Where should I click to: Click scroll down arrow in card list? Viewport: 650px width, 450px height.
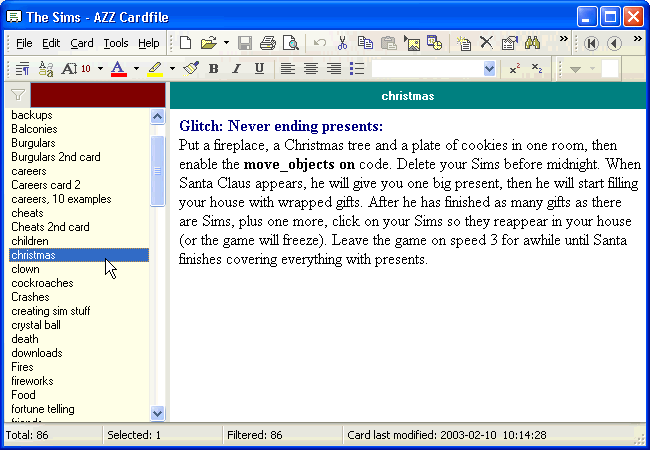point(158,413)
